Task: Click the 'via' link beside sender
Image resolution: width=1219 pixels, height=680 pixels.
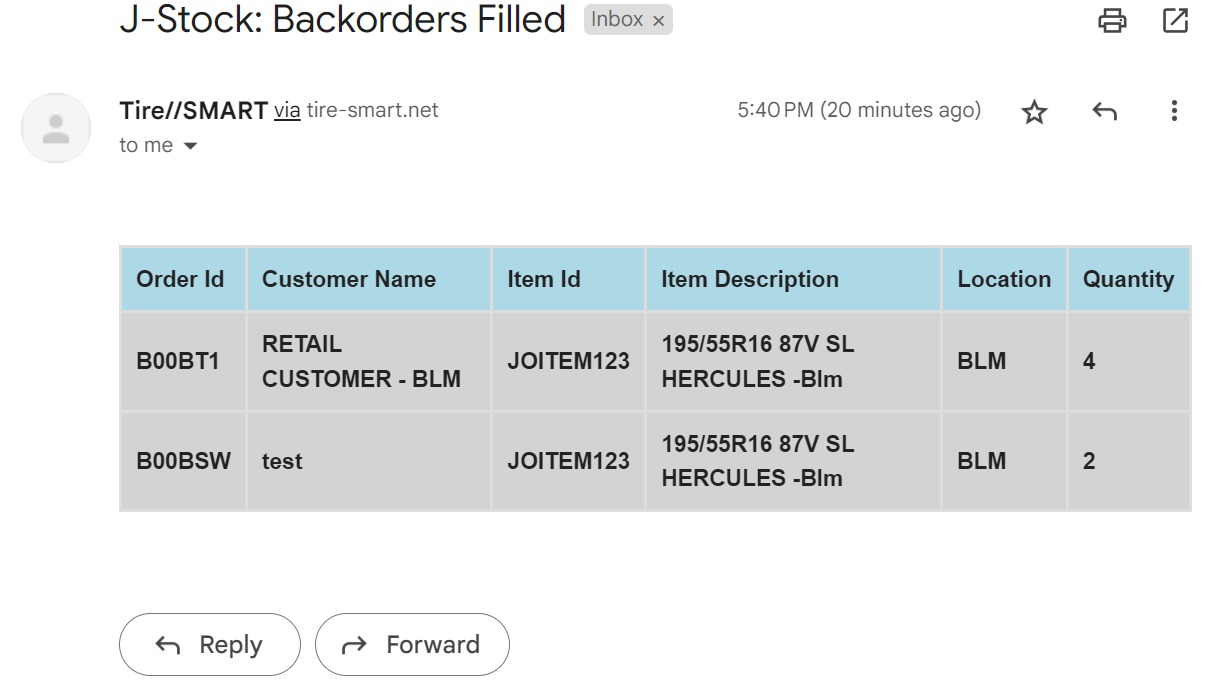Action: (287, 111)
